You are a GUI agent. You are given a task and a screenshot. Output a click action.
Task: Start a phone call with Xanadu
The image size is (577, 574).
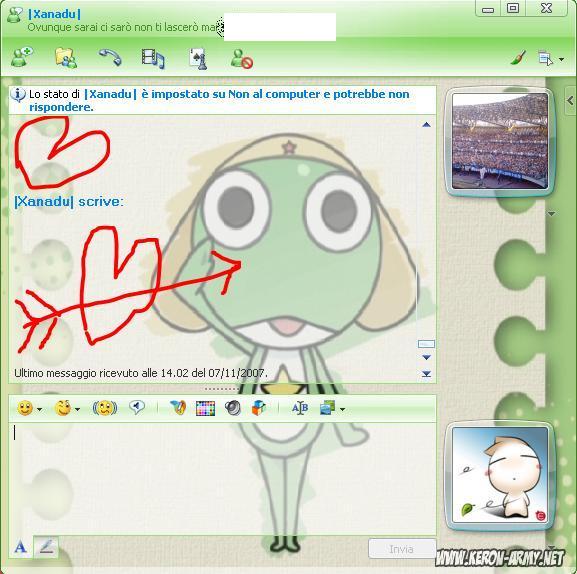(110, 58)
